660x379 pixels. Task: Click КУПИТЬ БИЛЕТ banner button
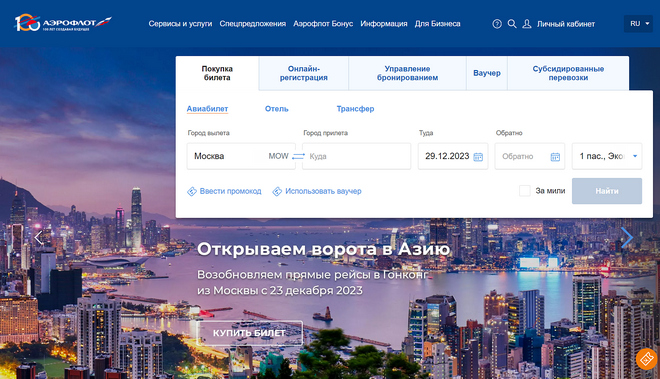(249, 333)
